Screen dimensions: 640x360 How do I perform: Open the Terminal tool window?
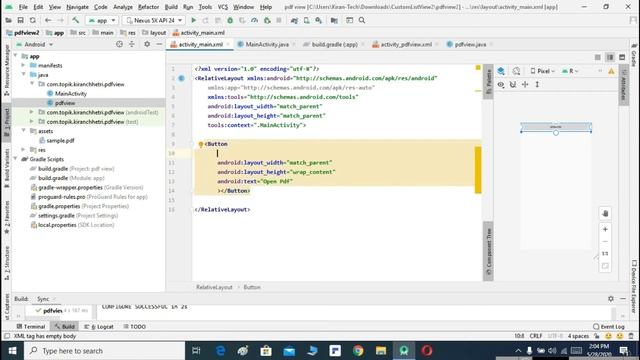click(31, 327)
